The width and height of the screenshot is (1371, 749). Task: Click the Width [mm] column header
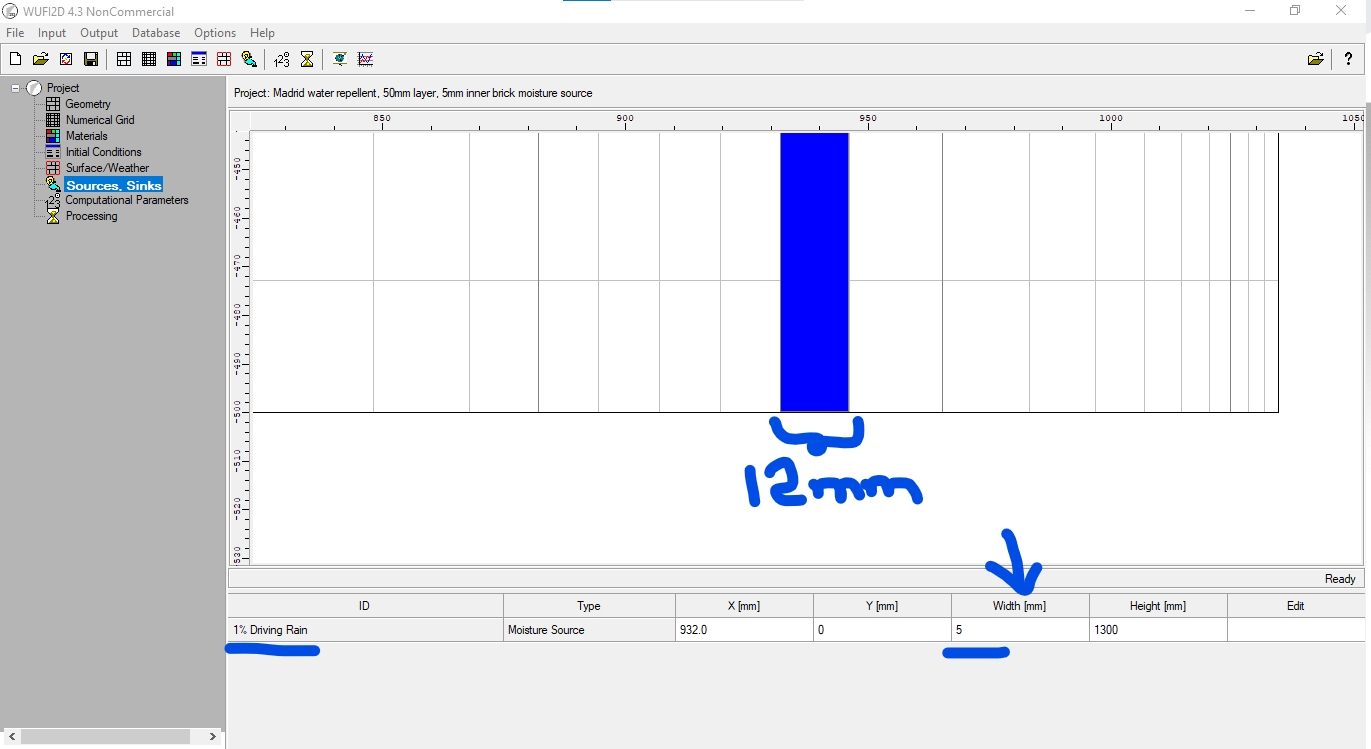point(1019,606)
